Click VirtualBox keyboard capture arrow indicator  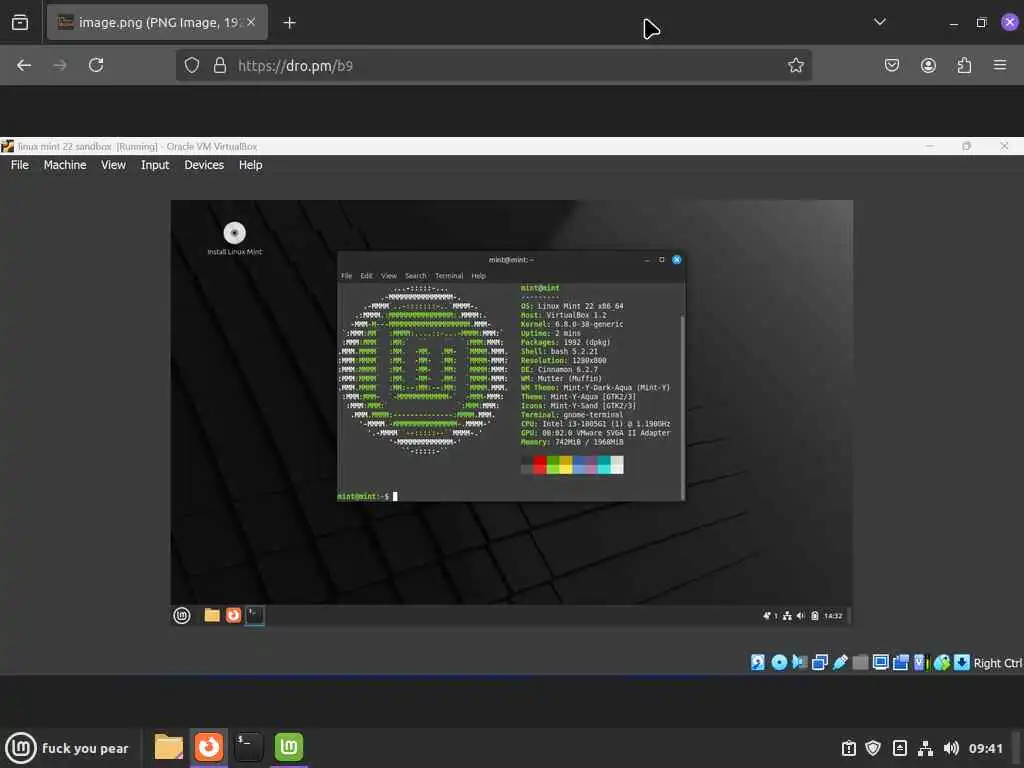(962, 662)
